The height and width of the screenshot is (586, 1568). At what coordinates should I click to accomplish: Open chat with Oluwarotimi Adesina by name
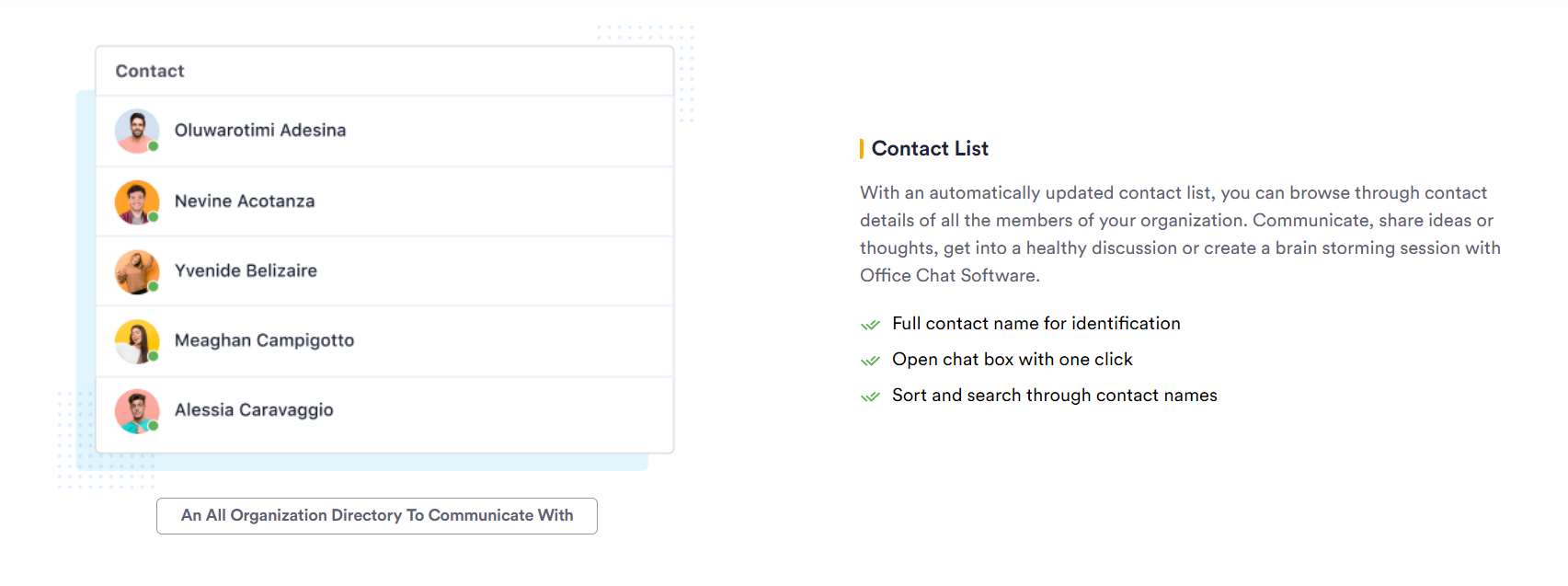point(260,131)
